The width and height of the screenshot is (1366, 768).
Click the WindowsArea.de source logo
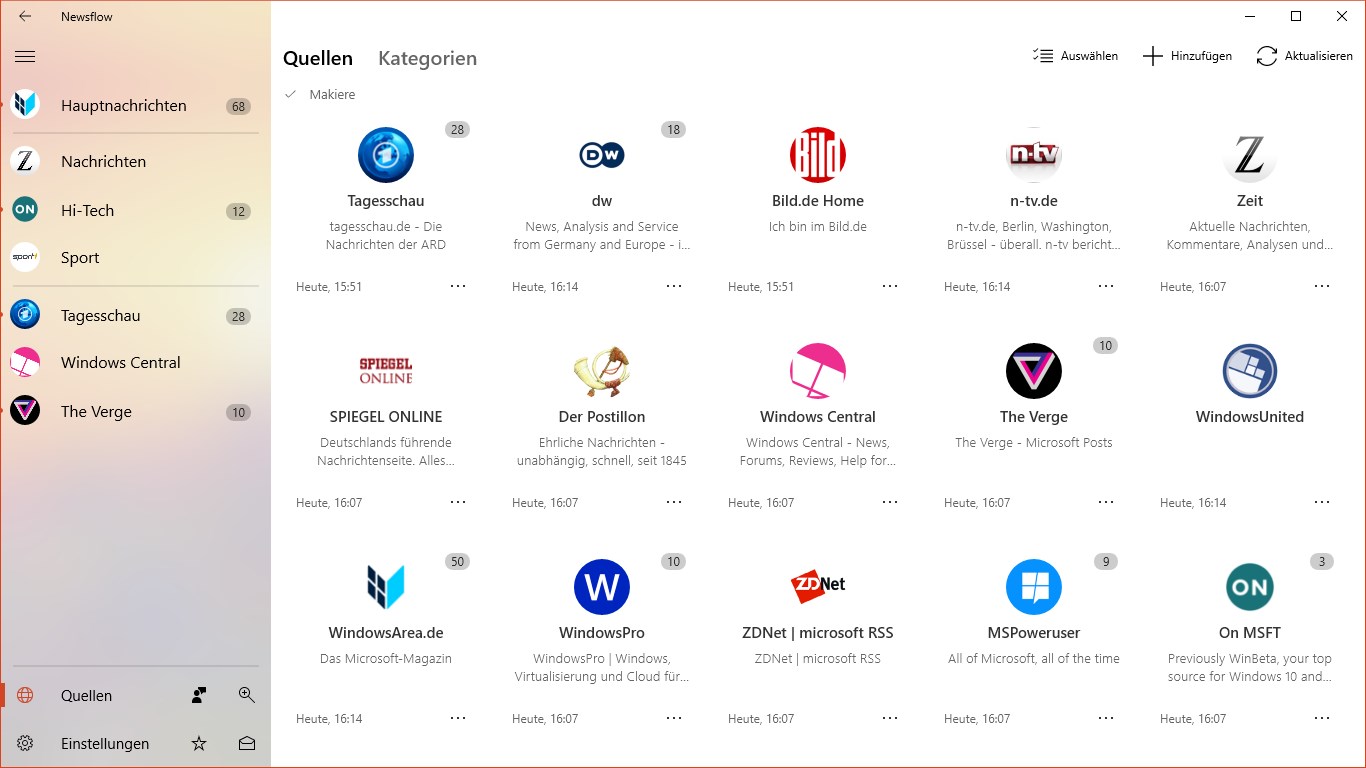coord(386,586)
